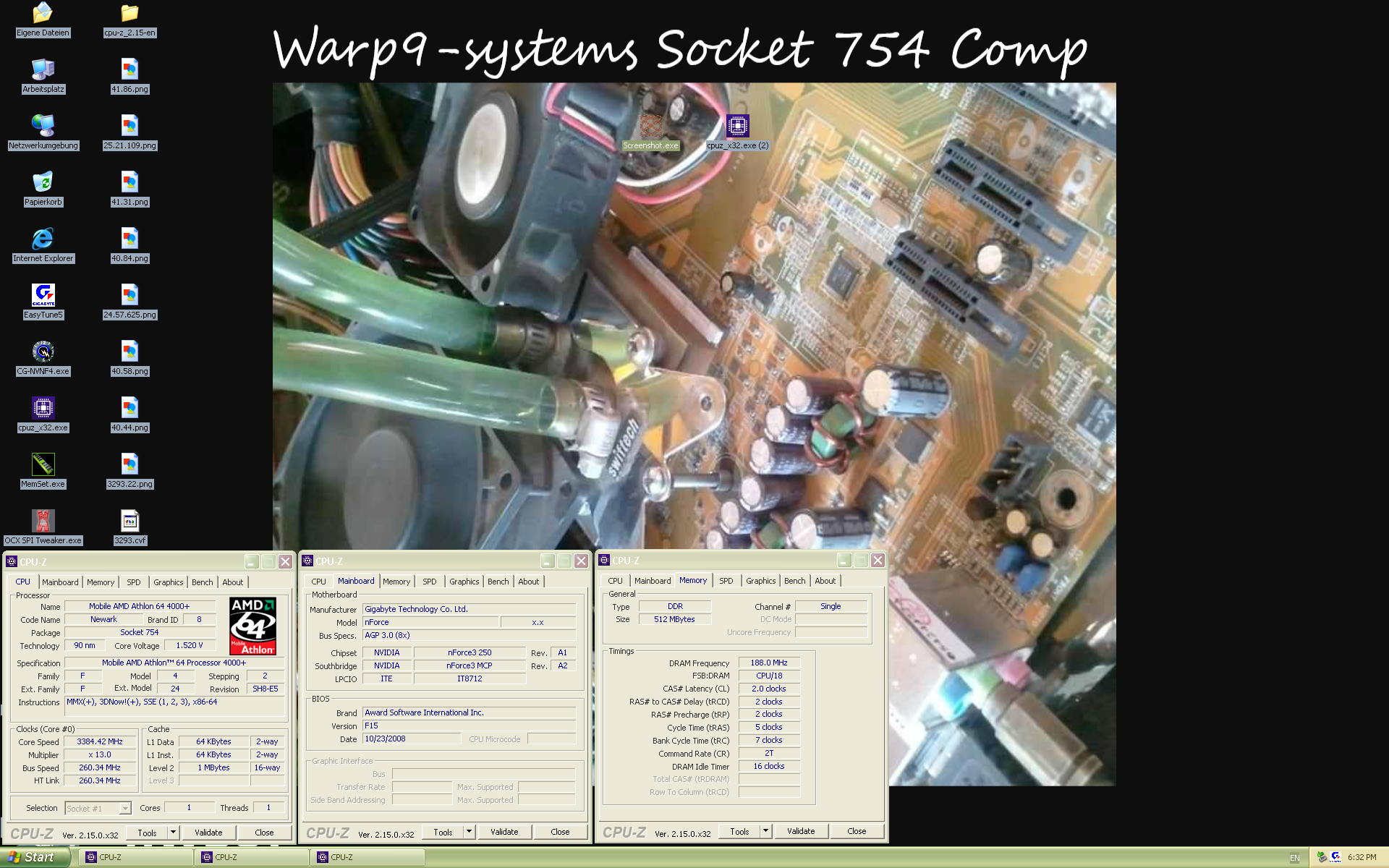Click the Socket 754 package field
Image resolution: width=1389 pixels, height=868 pixels.
coord(140,632)
